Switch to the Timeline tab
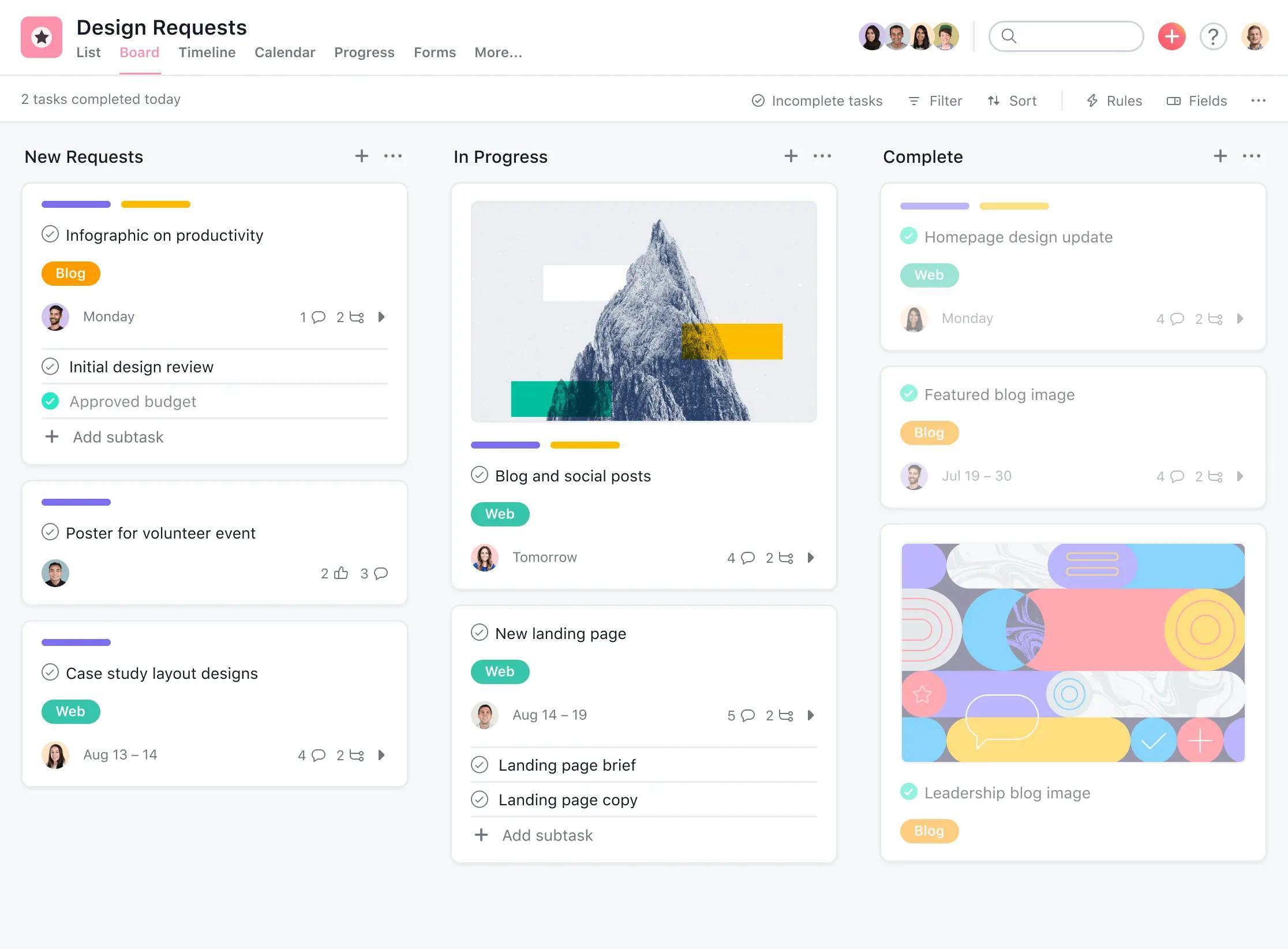Viewport: 1288px width, 949px height. pyautogui.click(x=205, y=52)
